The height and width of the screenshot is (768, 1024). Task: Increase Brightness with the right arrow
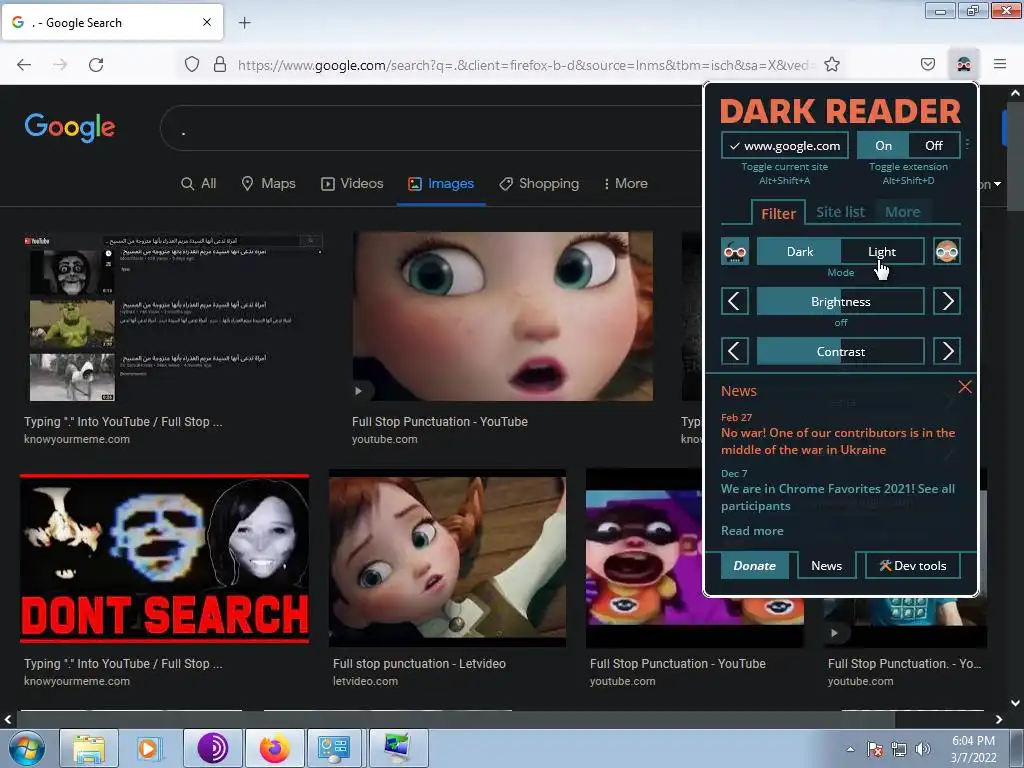947,301
